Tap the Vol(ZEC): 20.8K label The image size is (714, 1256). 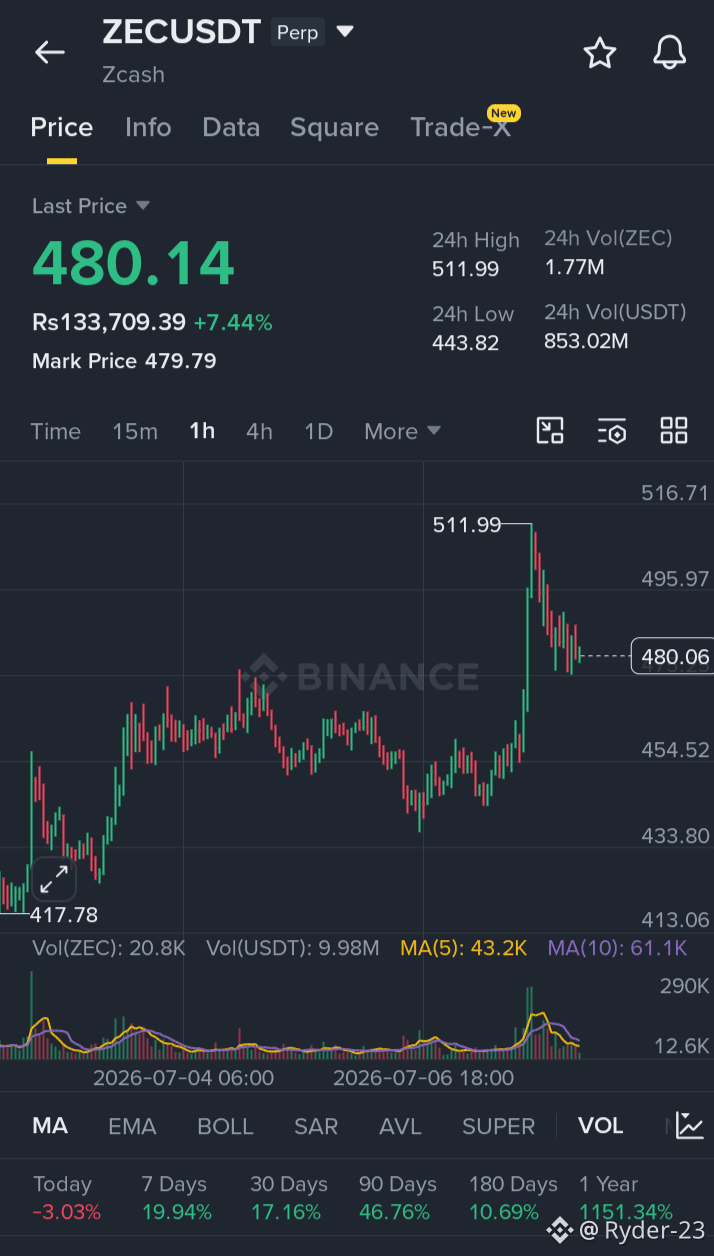point(109,948)
